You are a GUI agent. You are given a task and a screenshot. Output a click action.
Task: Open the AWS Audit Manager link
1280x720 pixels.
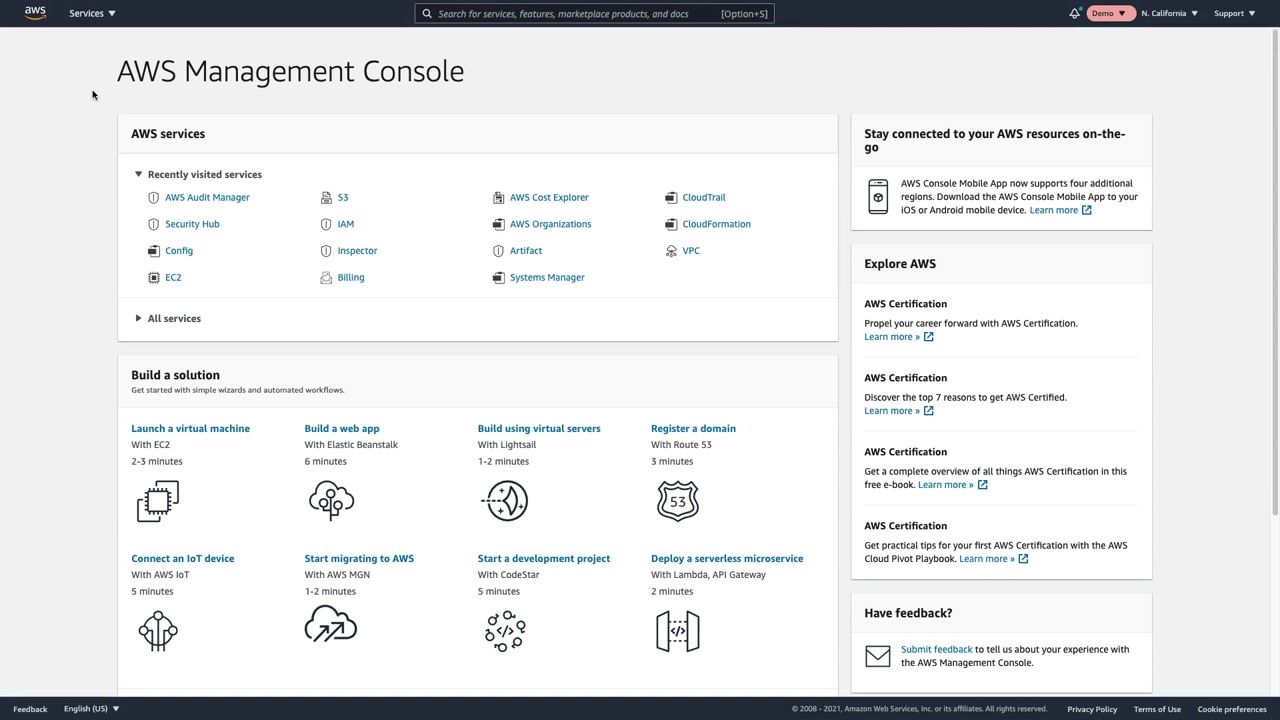(207, 198)
